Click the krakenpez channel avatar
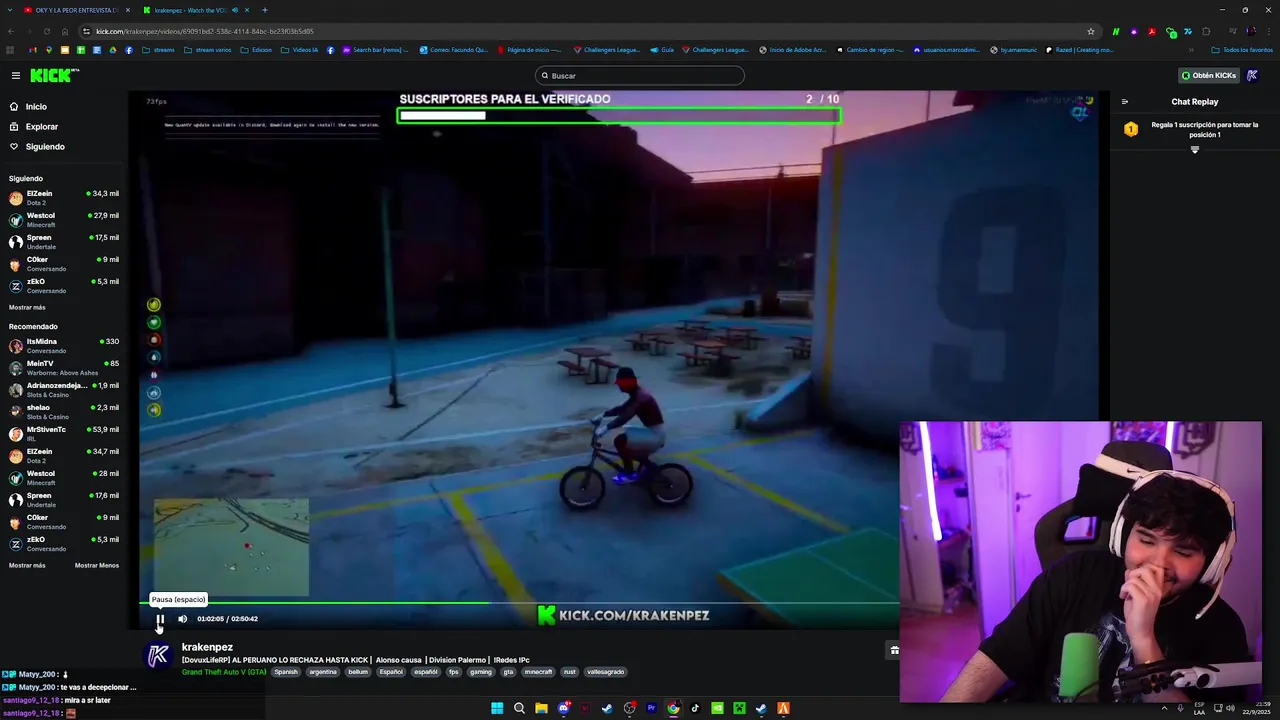This screenshot has height=720, width=1280. point(158,656)
